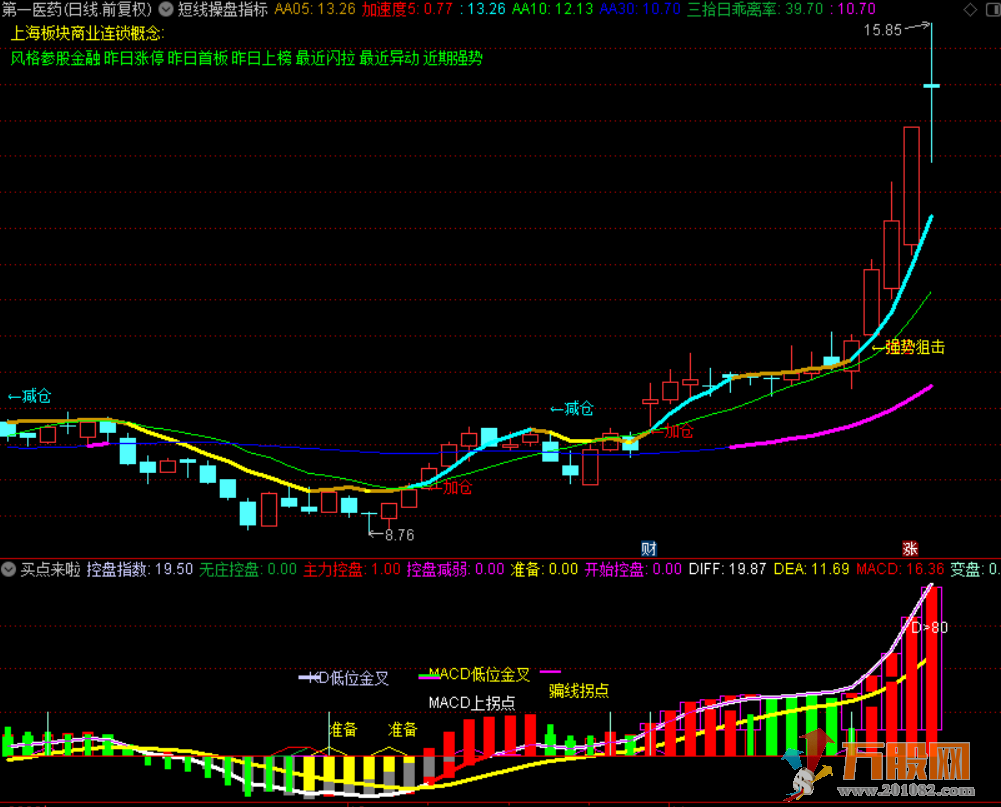1001x807 pixels.
Task: Click the 近期强势 tag
Action: (453, 58)
